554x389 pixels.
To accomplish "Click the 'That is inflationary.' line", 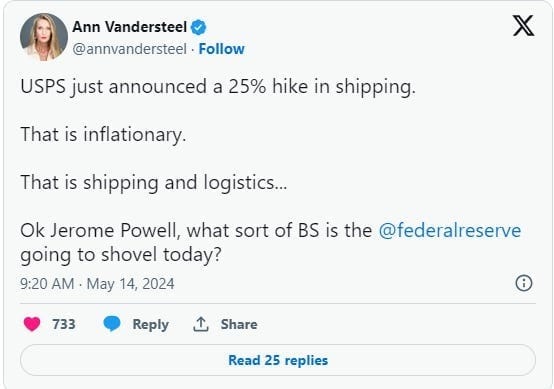I will [x=103, y=135].
